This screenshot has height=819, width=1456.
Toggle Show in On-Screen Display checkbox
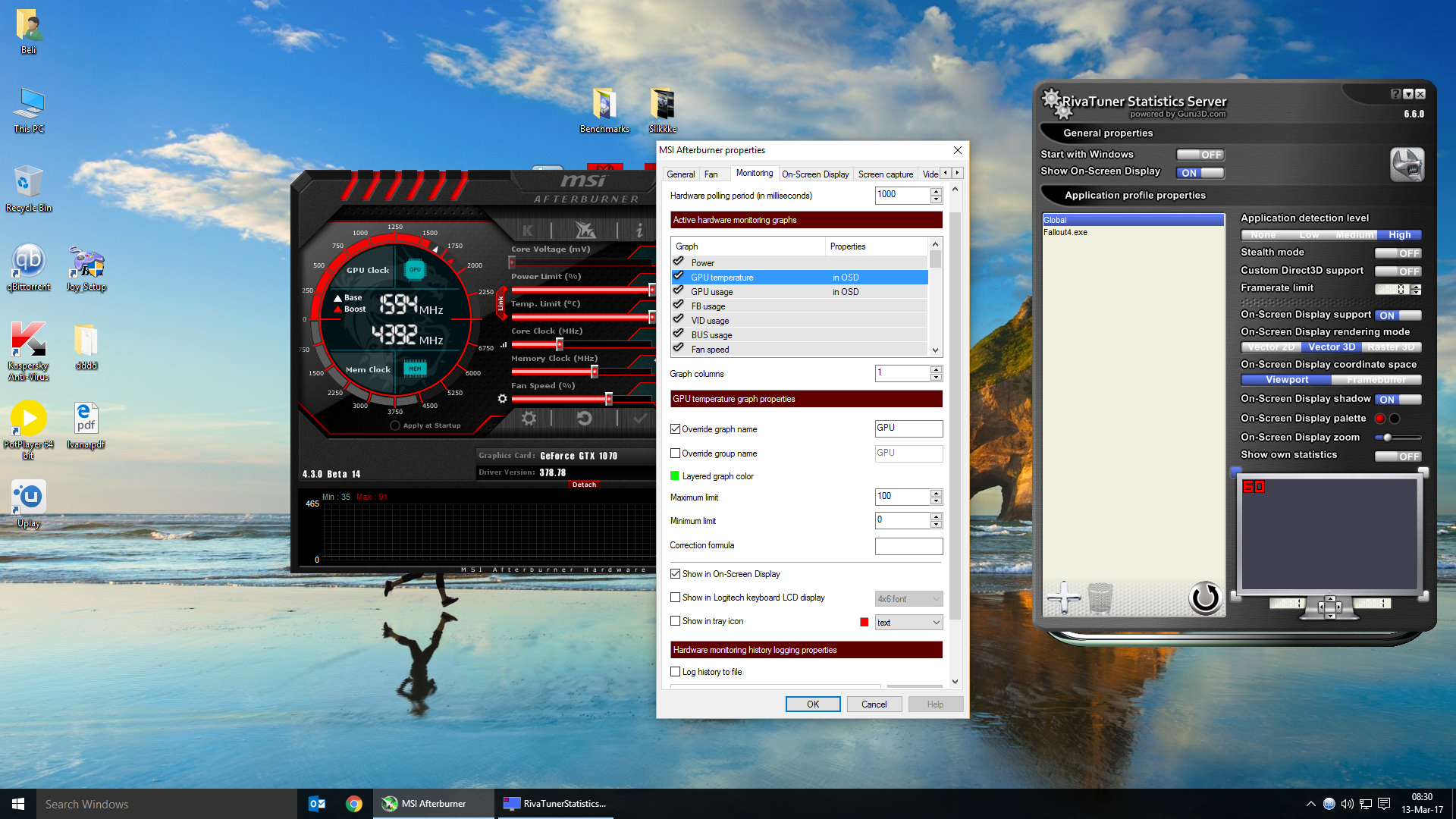click(675, 574)
